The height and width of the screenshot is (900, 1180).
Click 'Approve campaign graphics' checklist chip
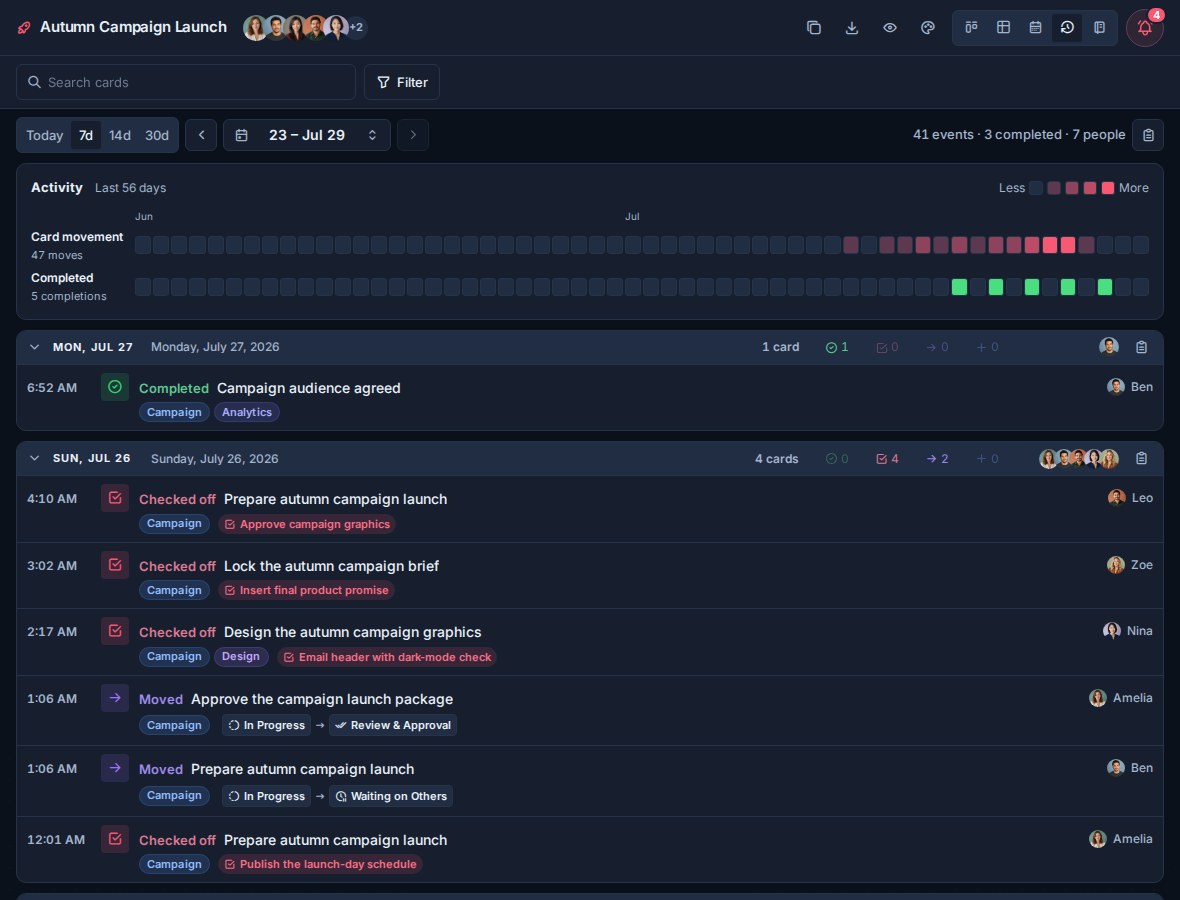307,524
